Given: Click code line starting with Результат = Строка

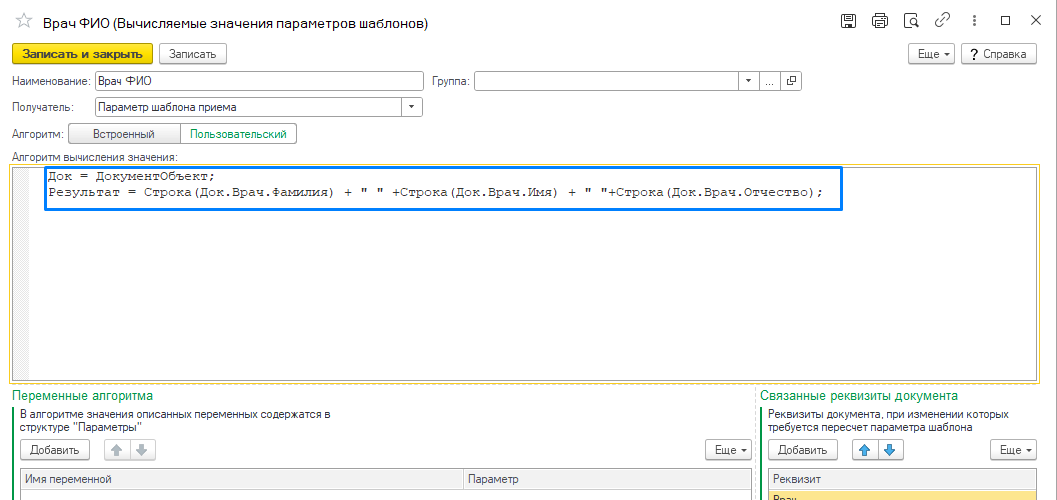Looking at the screenshot, I should (435, 192).
